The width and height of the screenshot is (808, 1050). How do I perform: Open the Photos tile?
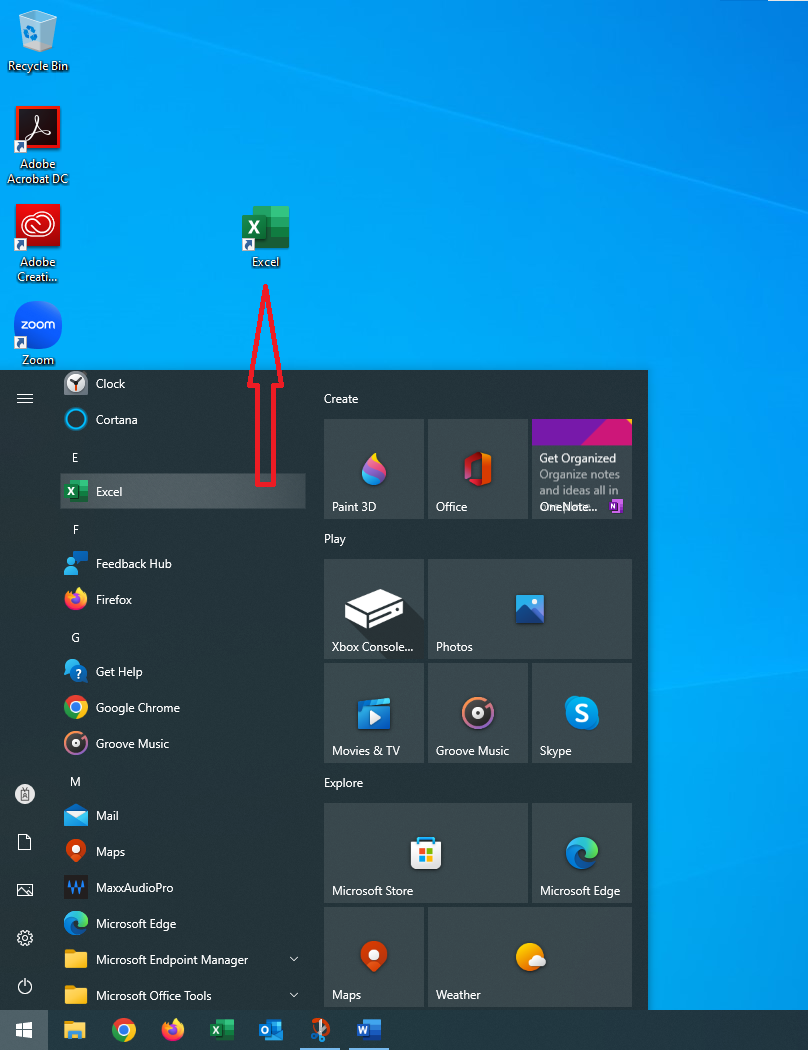[529, 608]
